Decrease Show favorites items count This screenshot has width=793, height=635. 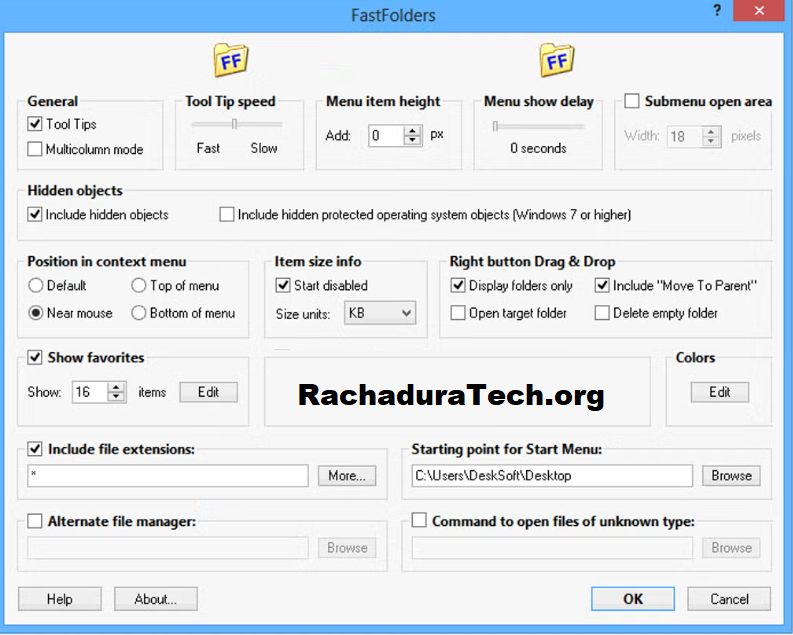tap(116, 397)
